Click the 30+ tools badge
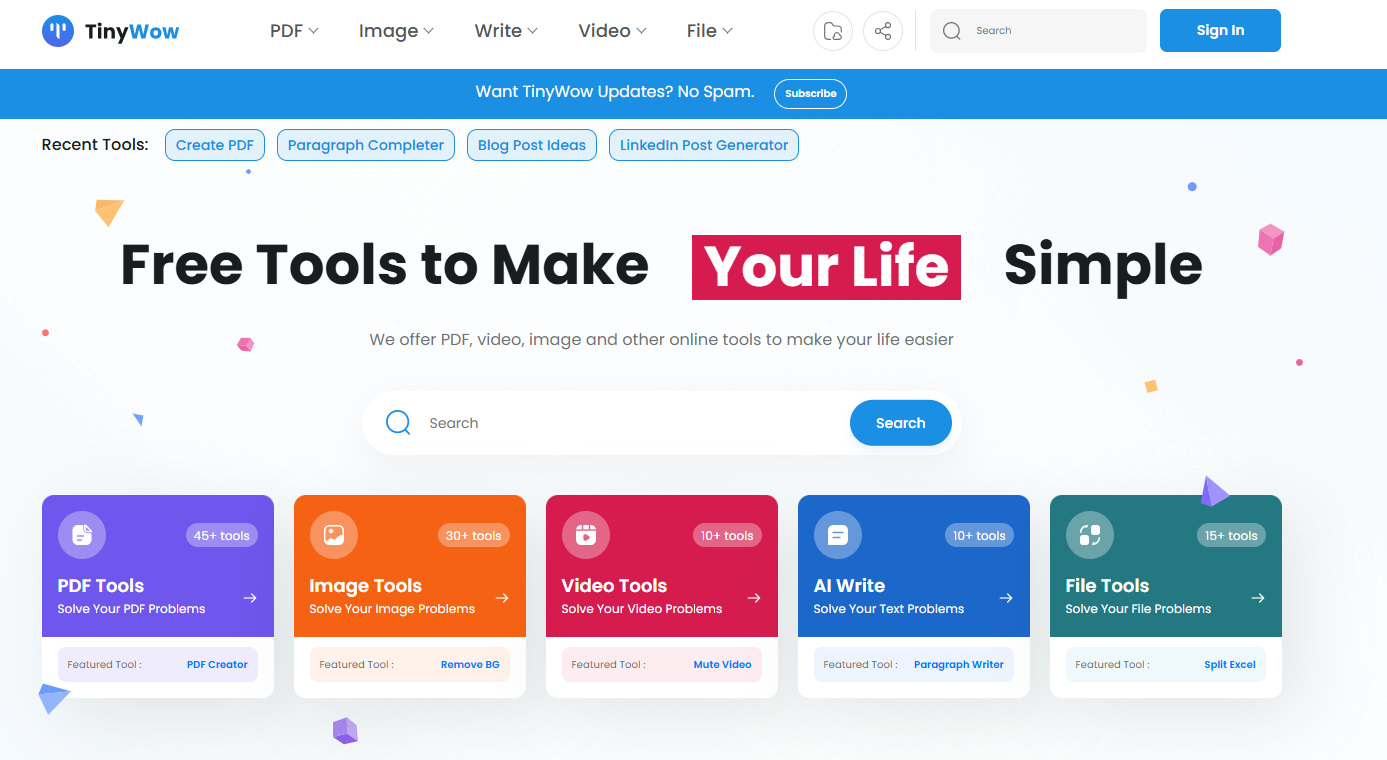This screenshot has width=1387, height=760. [x=474, y=536]
